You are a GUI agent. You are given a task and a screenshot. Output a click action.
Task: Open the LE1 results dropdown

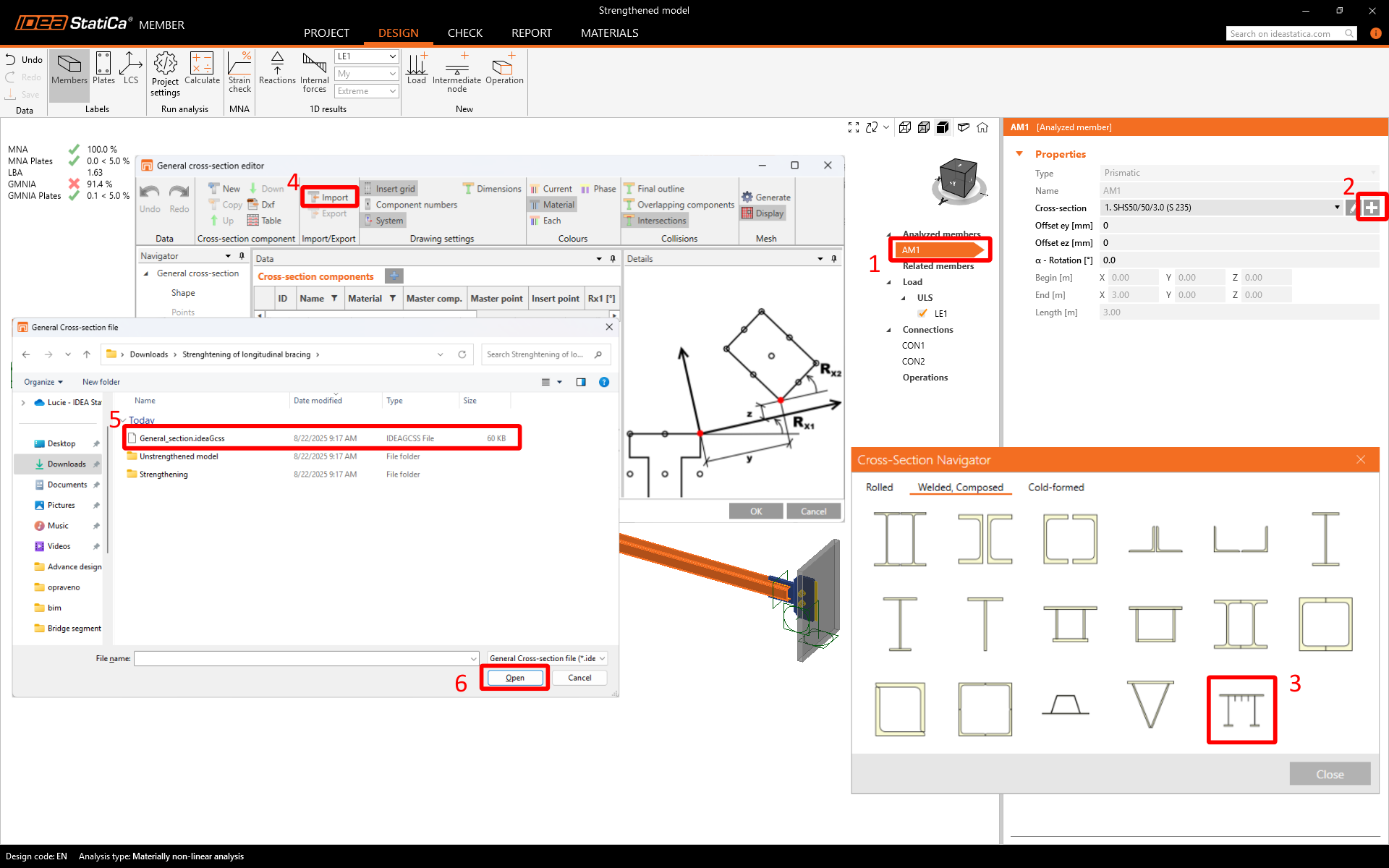coord(367,56)
